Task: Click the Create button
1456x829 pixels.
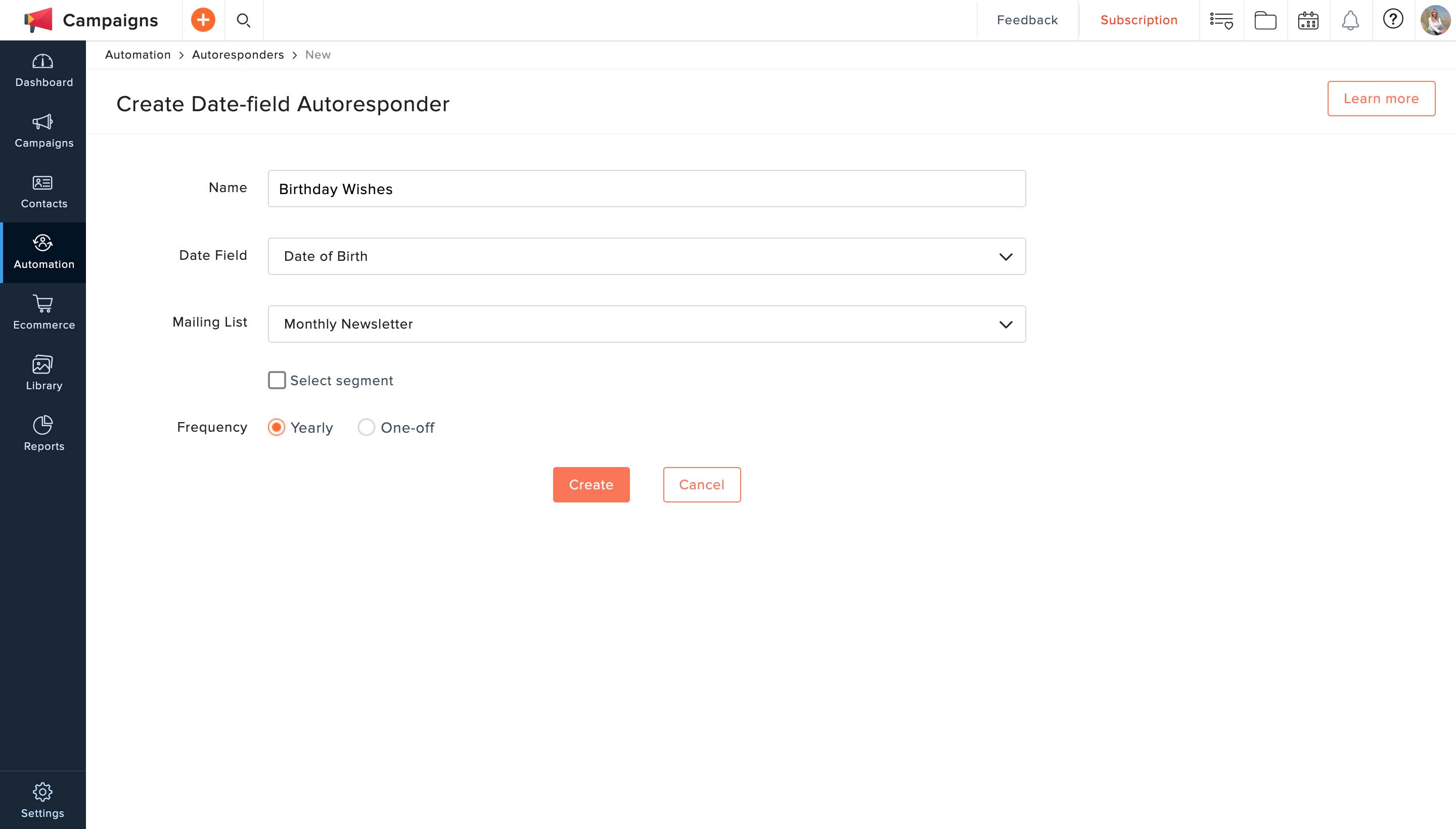Action: click(x=590, y=485)
